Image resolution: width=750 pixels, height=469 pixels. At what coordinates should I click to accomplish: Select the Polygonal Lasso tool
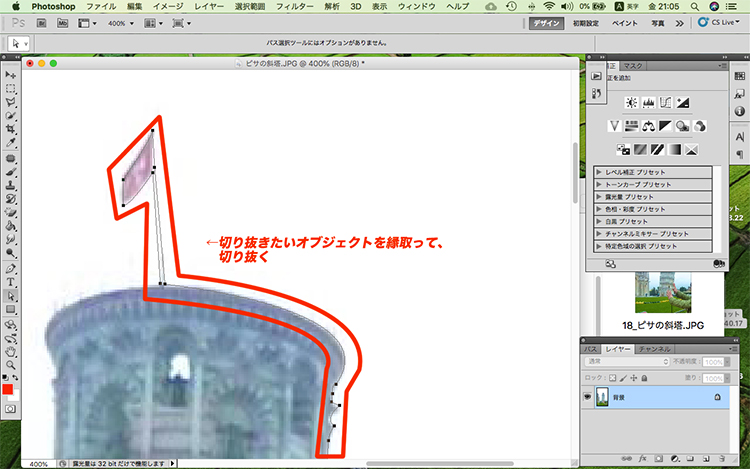(11, 102)
